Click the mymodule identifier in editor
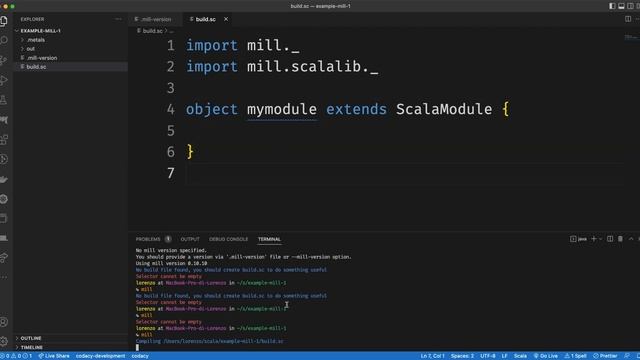Screen dimensions: 640x360 click(282, 109)
